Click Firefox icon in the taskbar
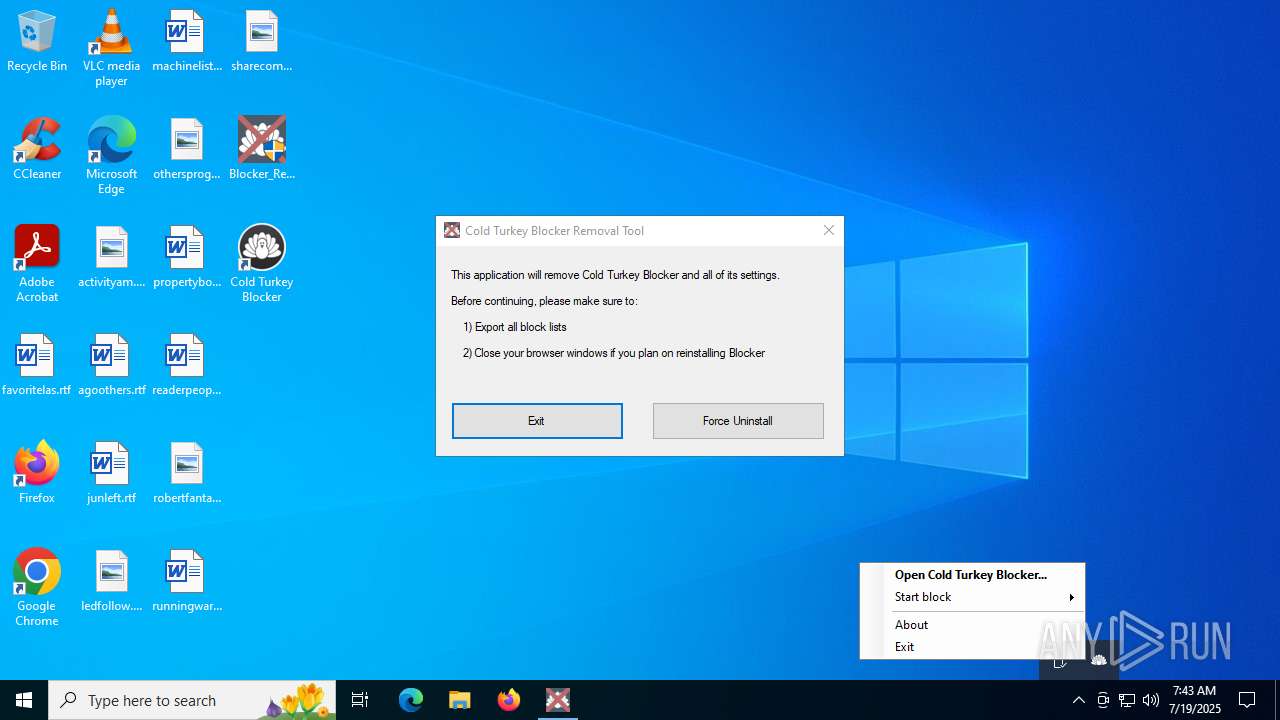The height and width of the screenshot is (720, 1280). tap(509, 700)
